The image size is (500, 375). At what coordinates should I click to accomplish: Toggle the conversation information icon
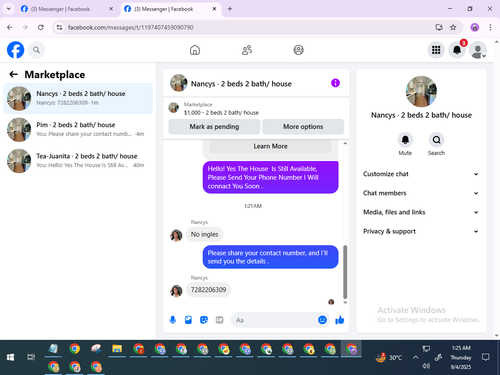point(335,83)
